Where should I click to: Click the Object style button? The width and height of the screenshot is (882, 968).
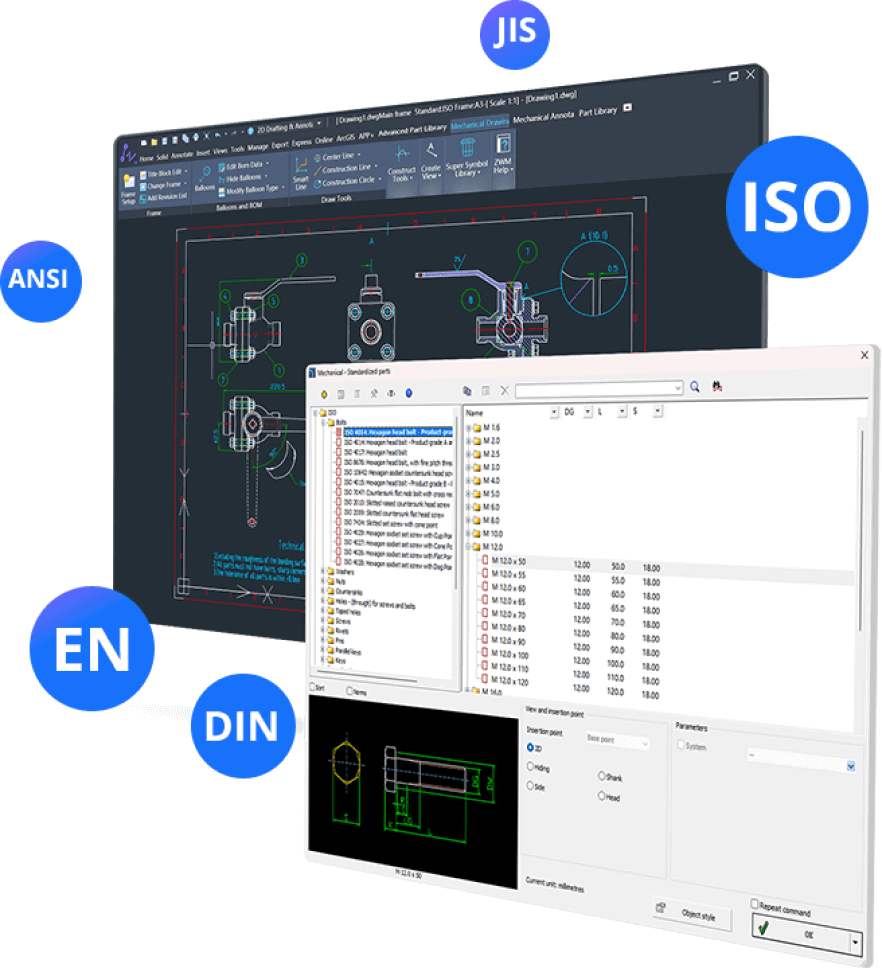pyautogui.click(x=692, y=913)
